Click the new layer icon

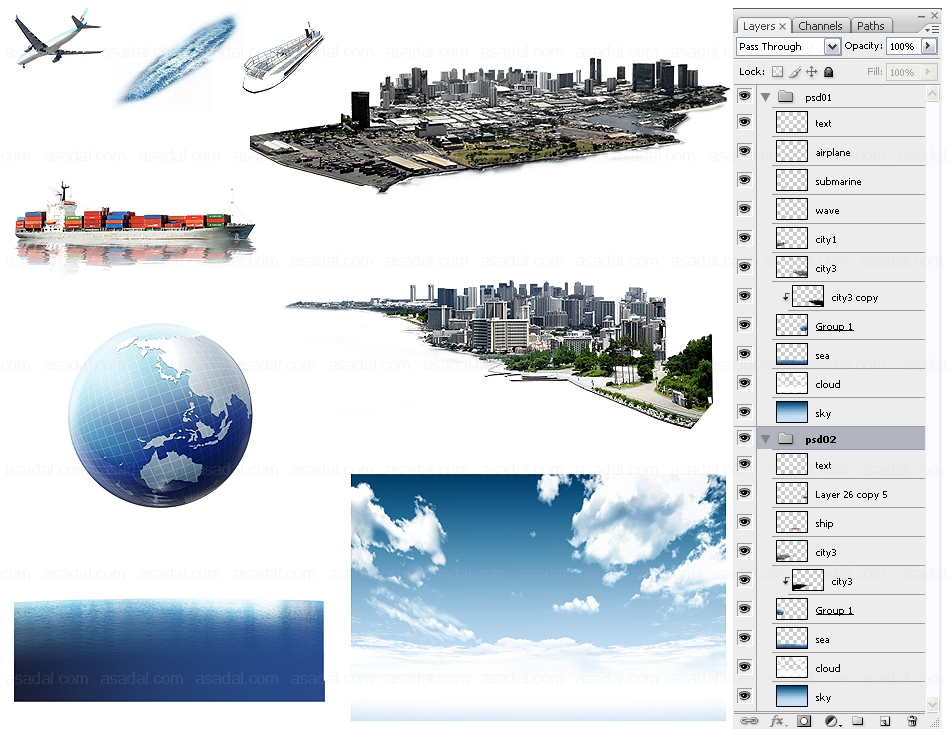point(884,721)
